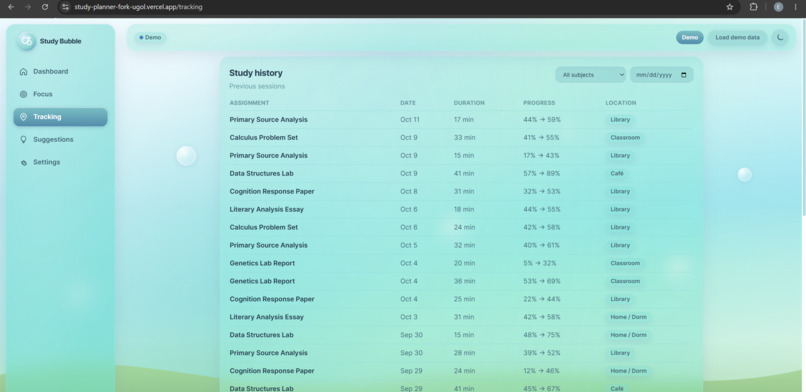Click the 5% → 32% progress value
The height and width of the screenshot is (392, 806).
pyautogui.click(x=540, y=264)
